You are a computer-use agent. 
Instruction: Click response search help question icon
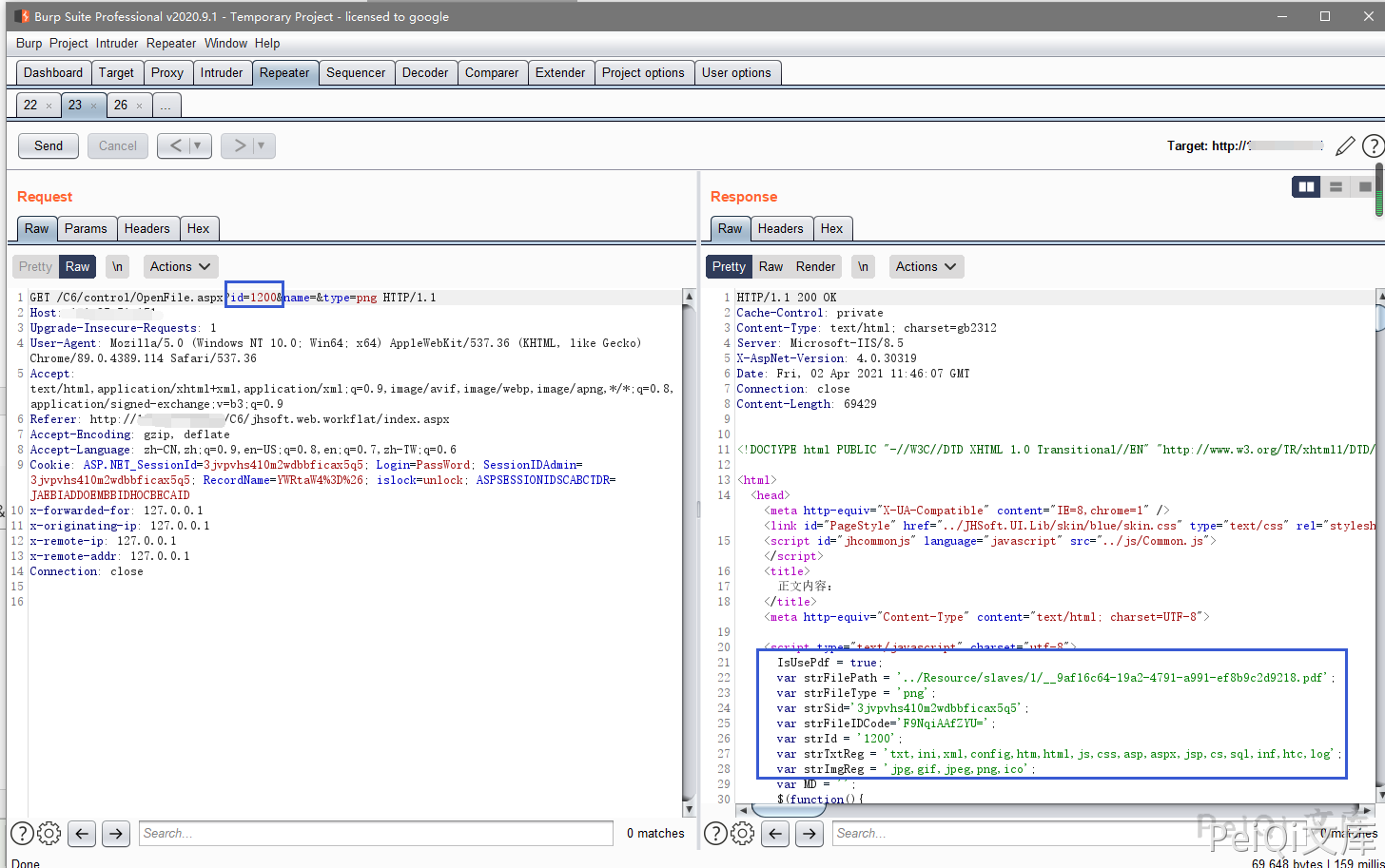pos(714,834)
